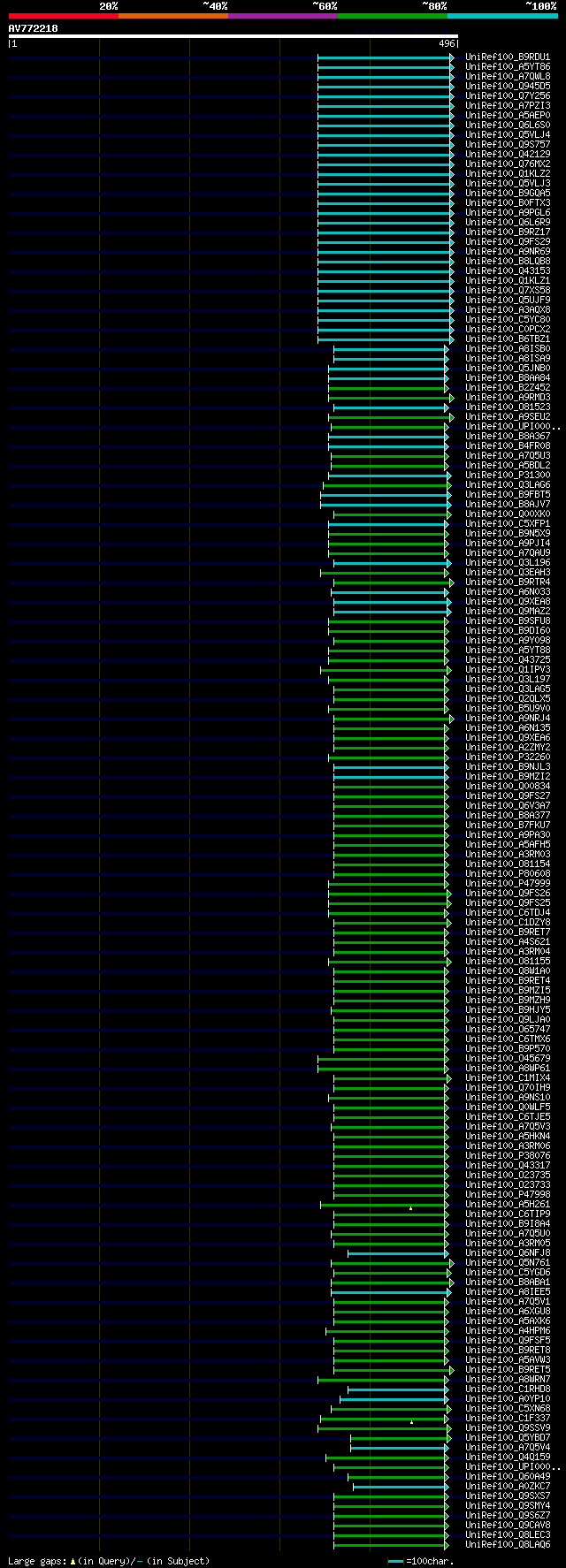The width and height of the screenshot is (566, 1568).
Task: Select the UniRef100_B6TBZ1 label
Action: 508,339
